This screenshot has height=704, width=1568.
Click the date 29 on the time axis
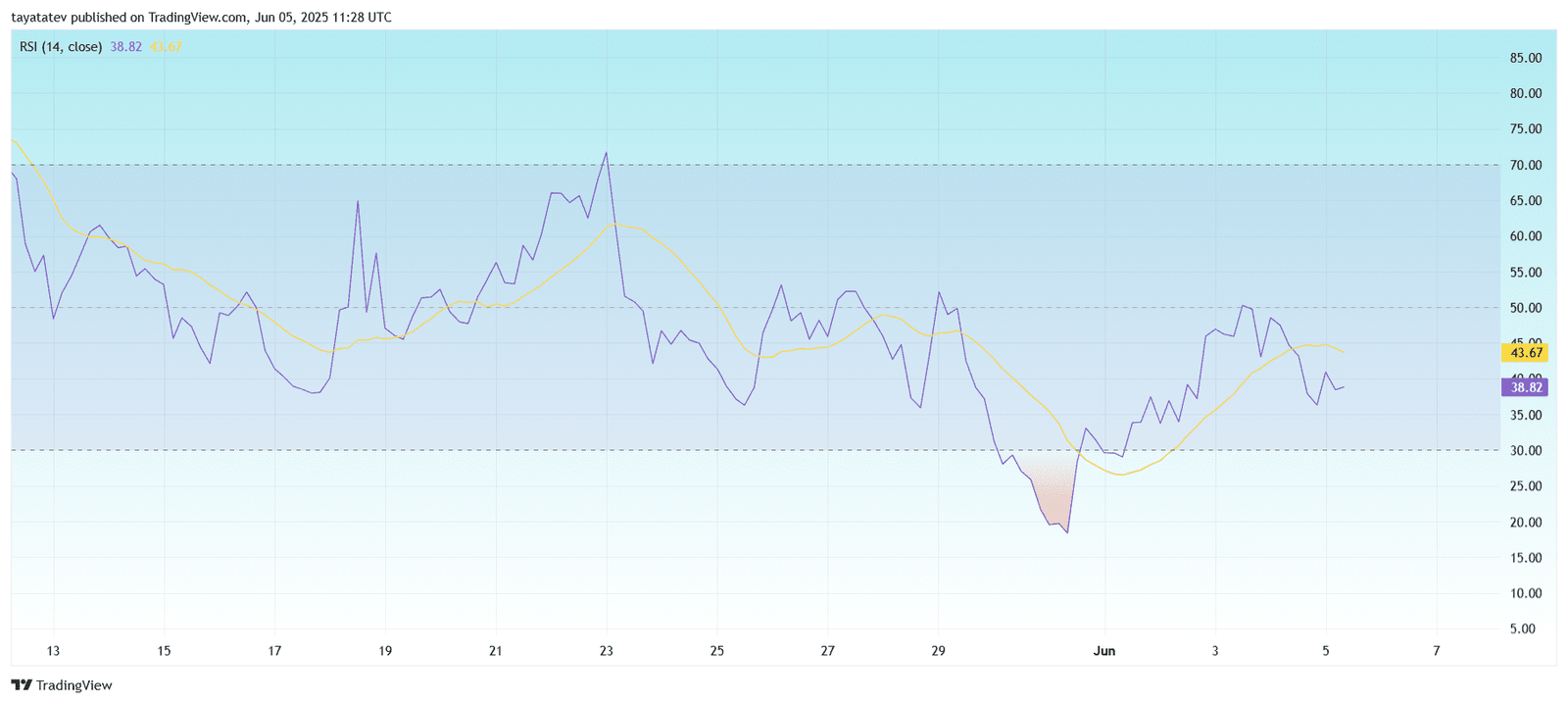[939, 651]
